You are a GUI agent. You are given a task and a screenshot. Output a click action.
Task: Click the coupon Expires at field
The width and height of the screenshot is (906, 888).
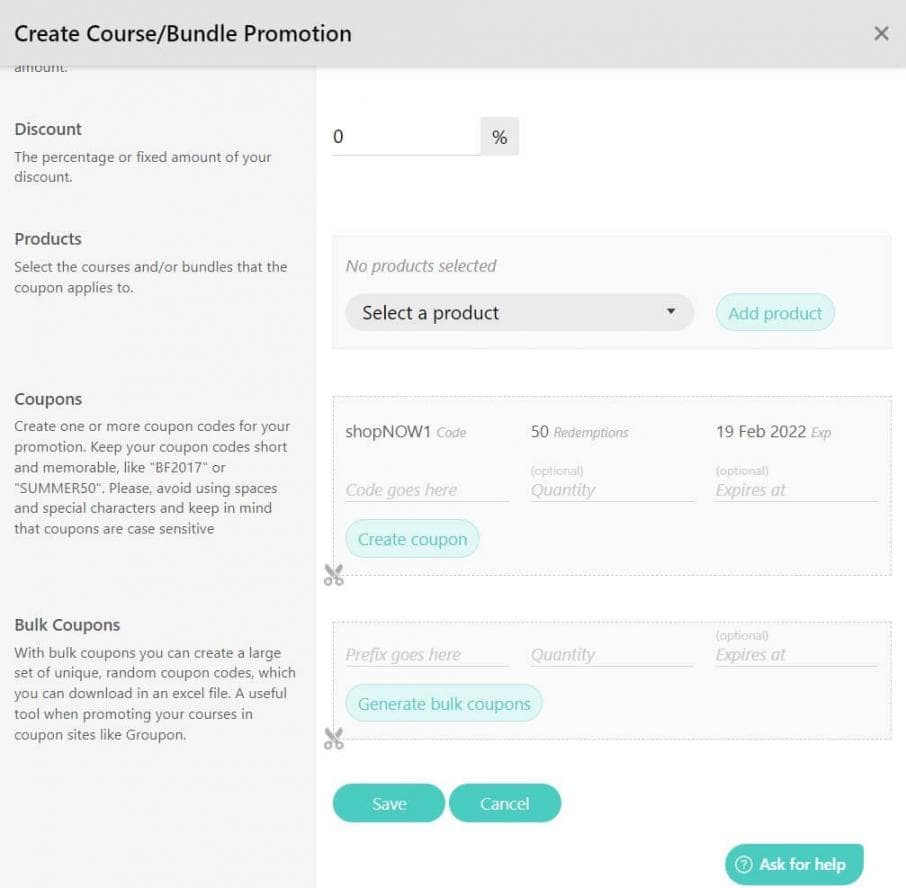(x=796, y=490)
